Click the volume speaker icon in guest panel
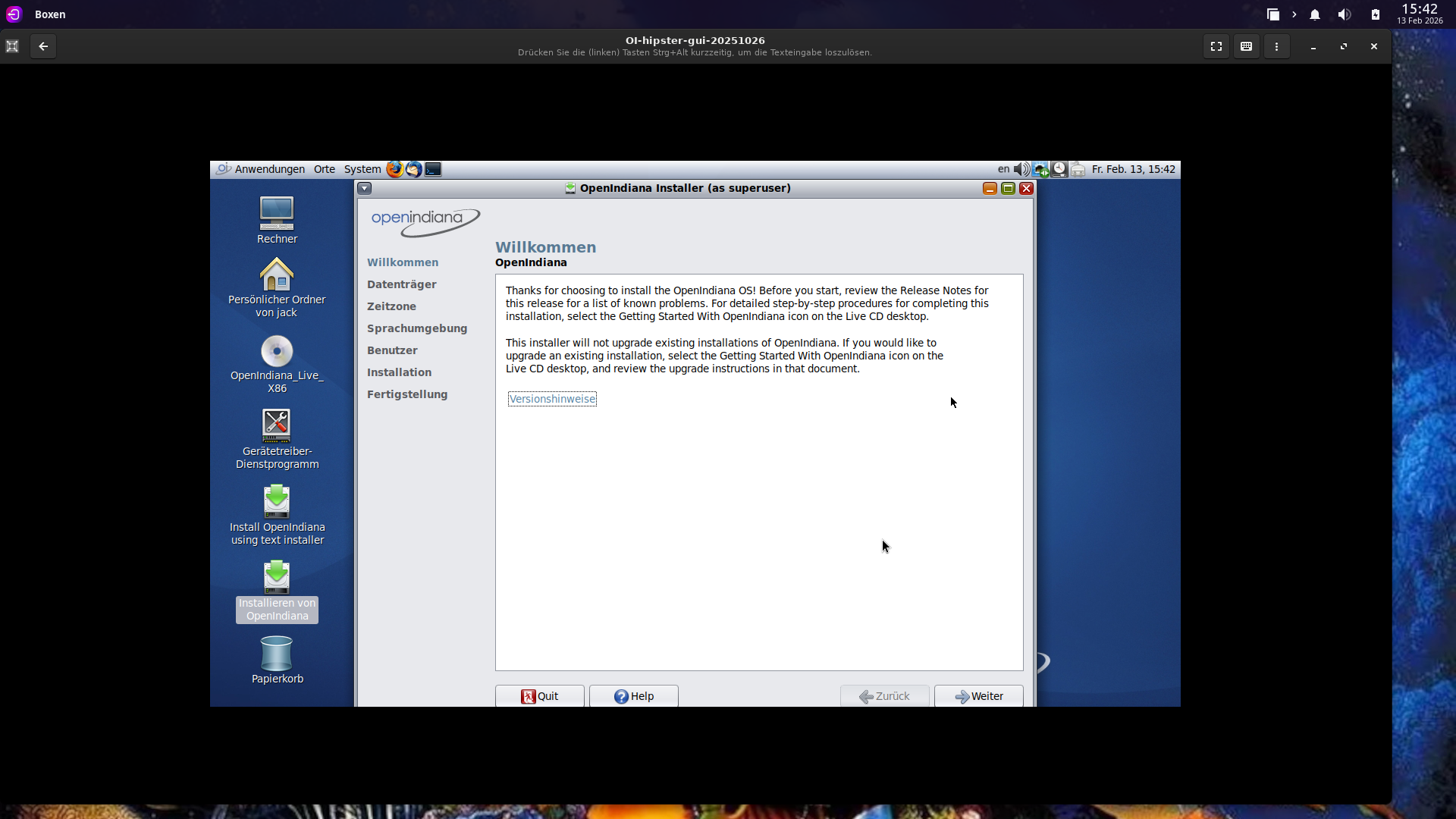The height and width of the screenshot is (819, 1456). [x=1021, y=169]
